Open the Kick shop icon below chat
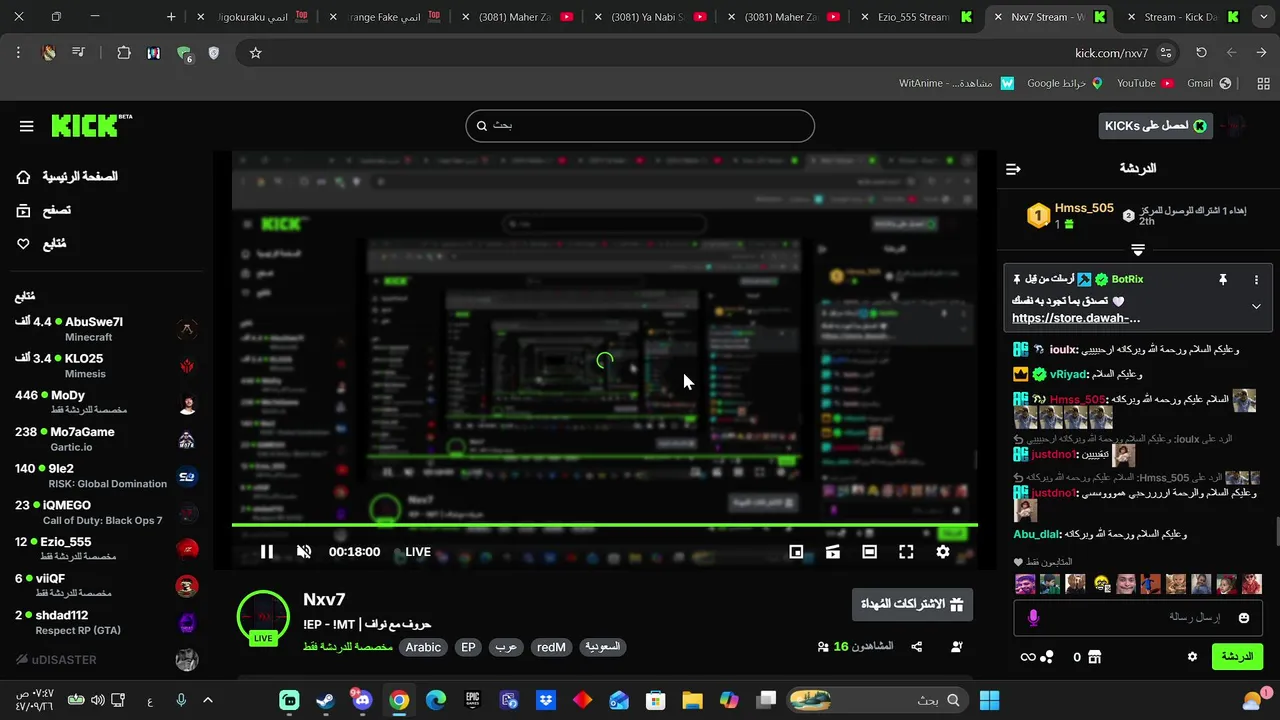This screenshot has width=1280, height=720. click(x=1094, y=657)
